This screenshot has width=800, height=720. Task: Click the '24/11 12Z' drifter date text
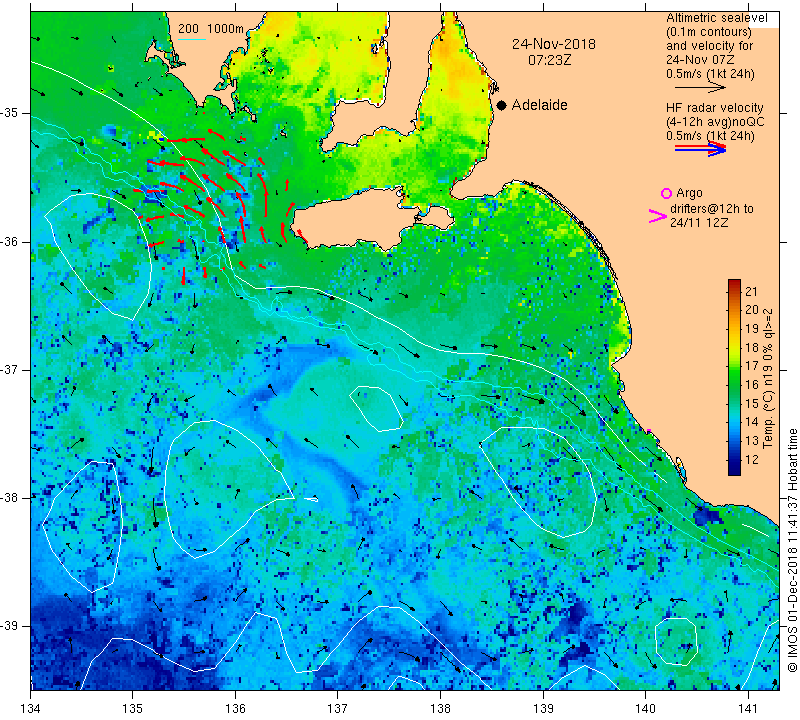(698, 223)
